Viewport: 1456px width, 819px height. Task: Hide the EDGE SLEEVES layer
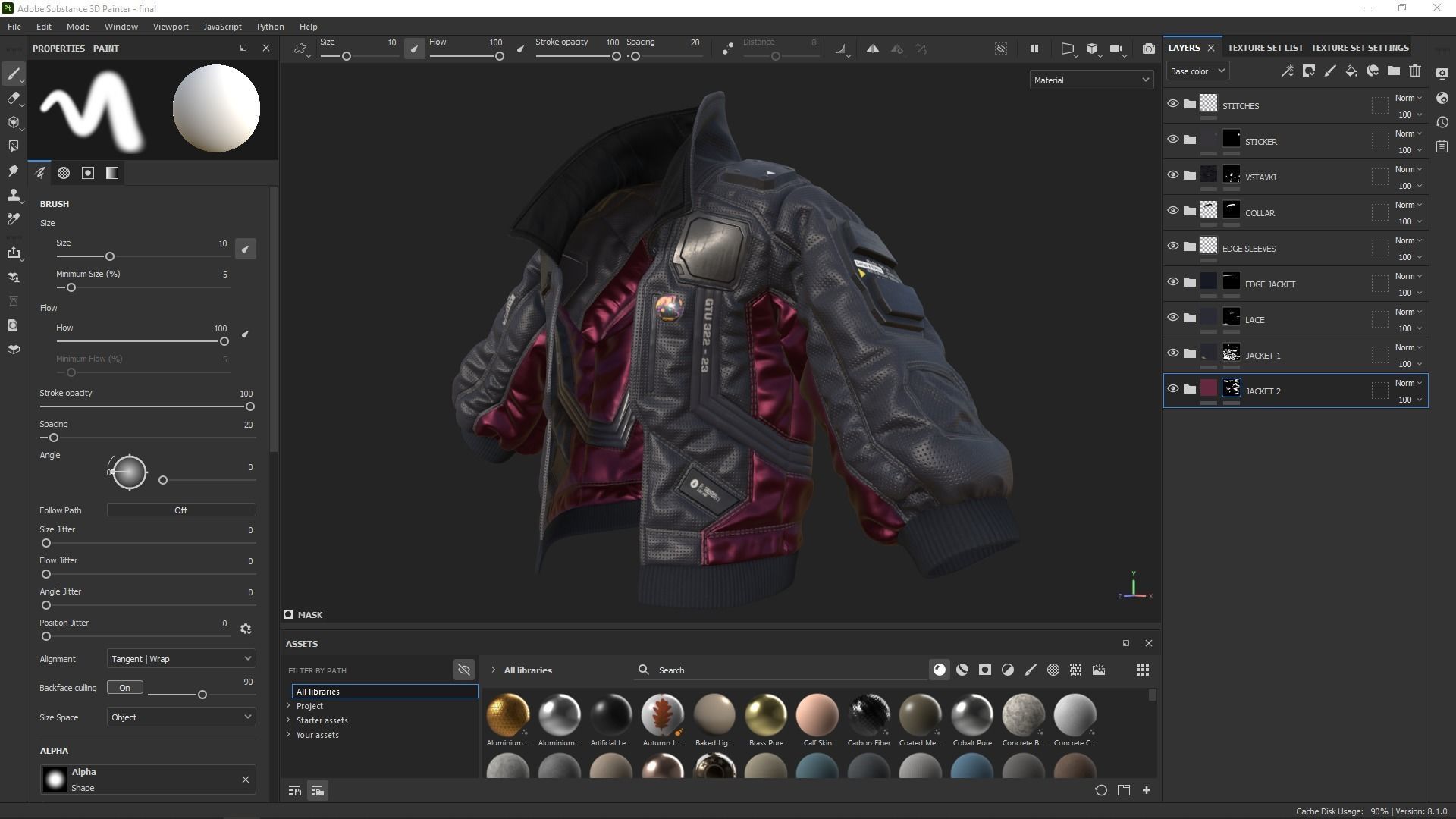tap(1173, 246)
